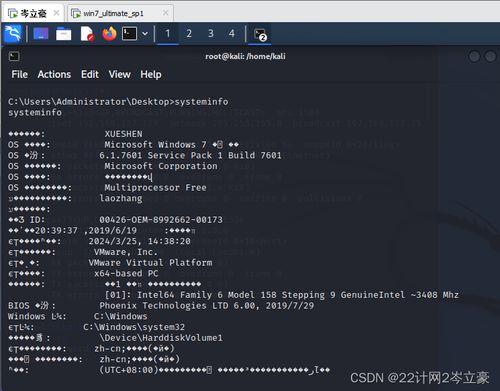500x391 pixels.
Task: Click the \Device\HarddiskVolume1 text
Action: 161,338
